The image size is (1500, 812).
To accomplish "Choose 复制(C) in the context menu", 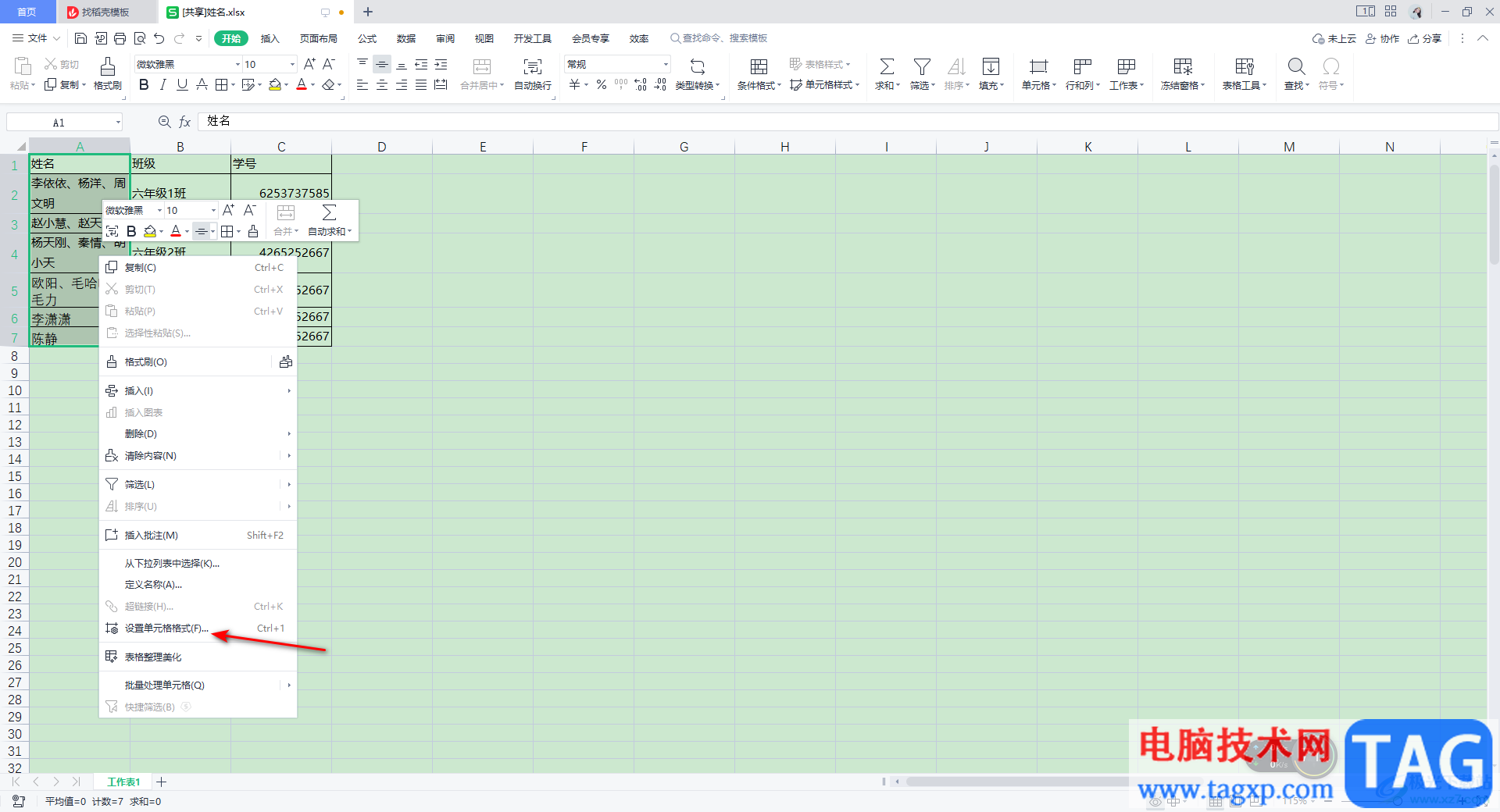I will 198,268.
